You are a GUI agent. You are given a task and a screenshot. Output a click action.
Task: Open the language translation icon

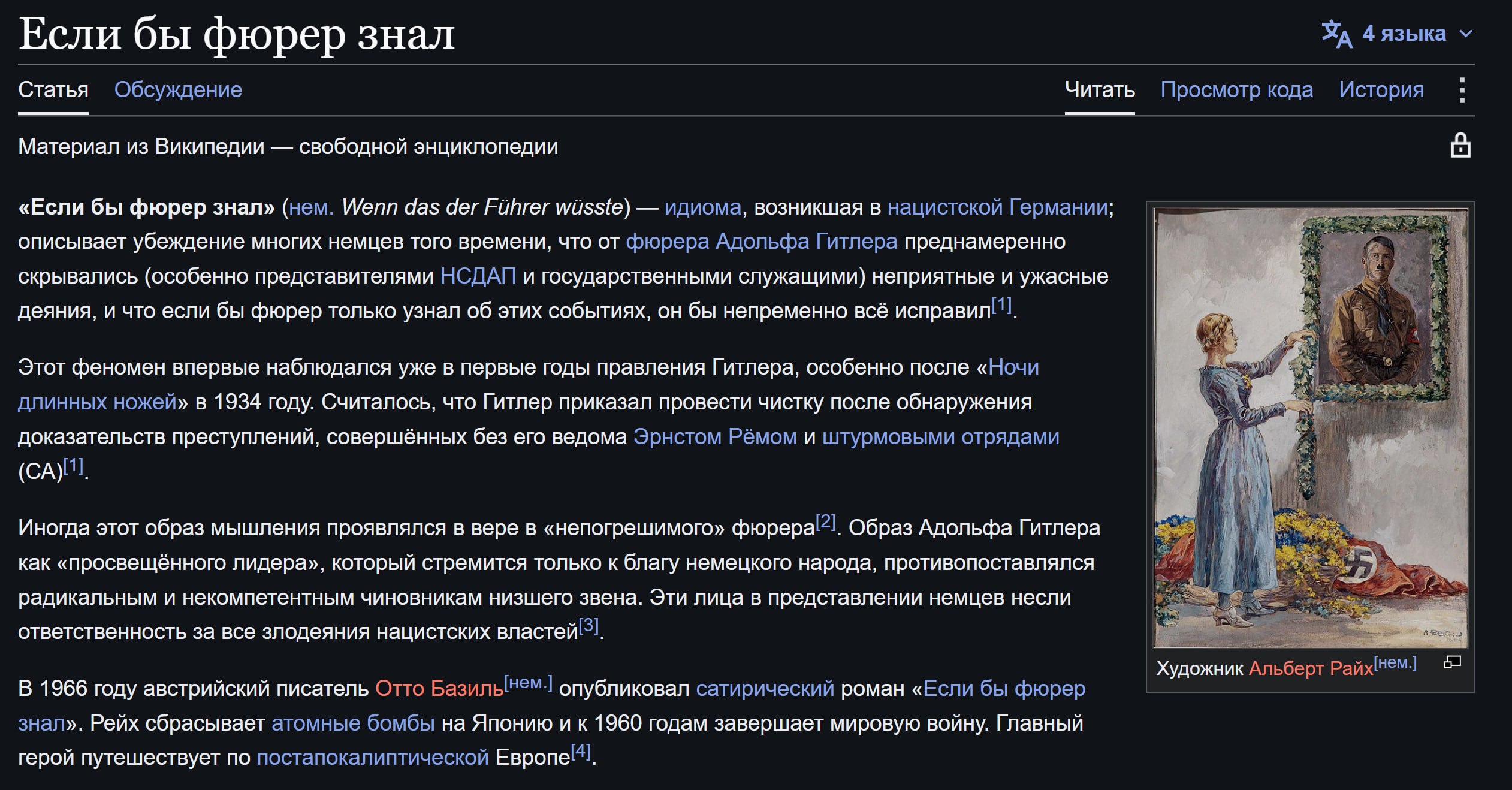1337,34
